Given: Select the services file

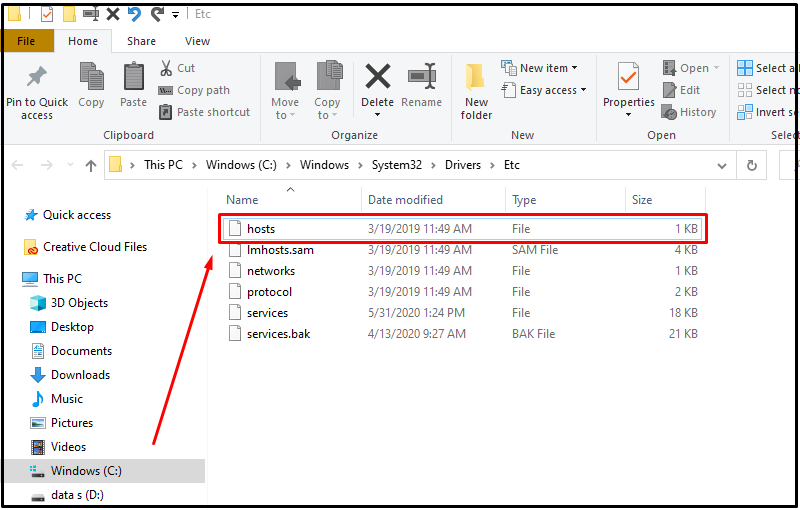Looking at the screenshot, I should click(463, 313).
